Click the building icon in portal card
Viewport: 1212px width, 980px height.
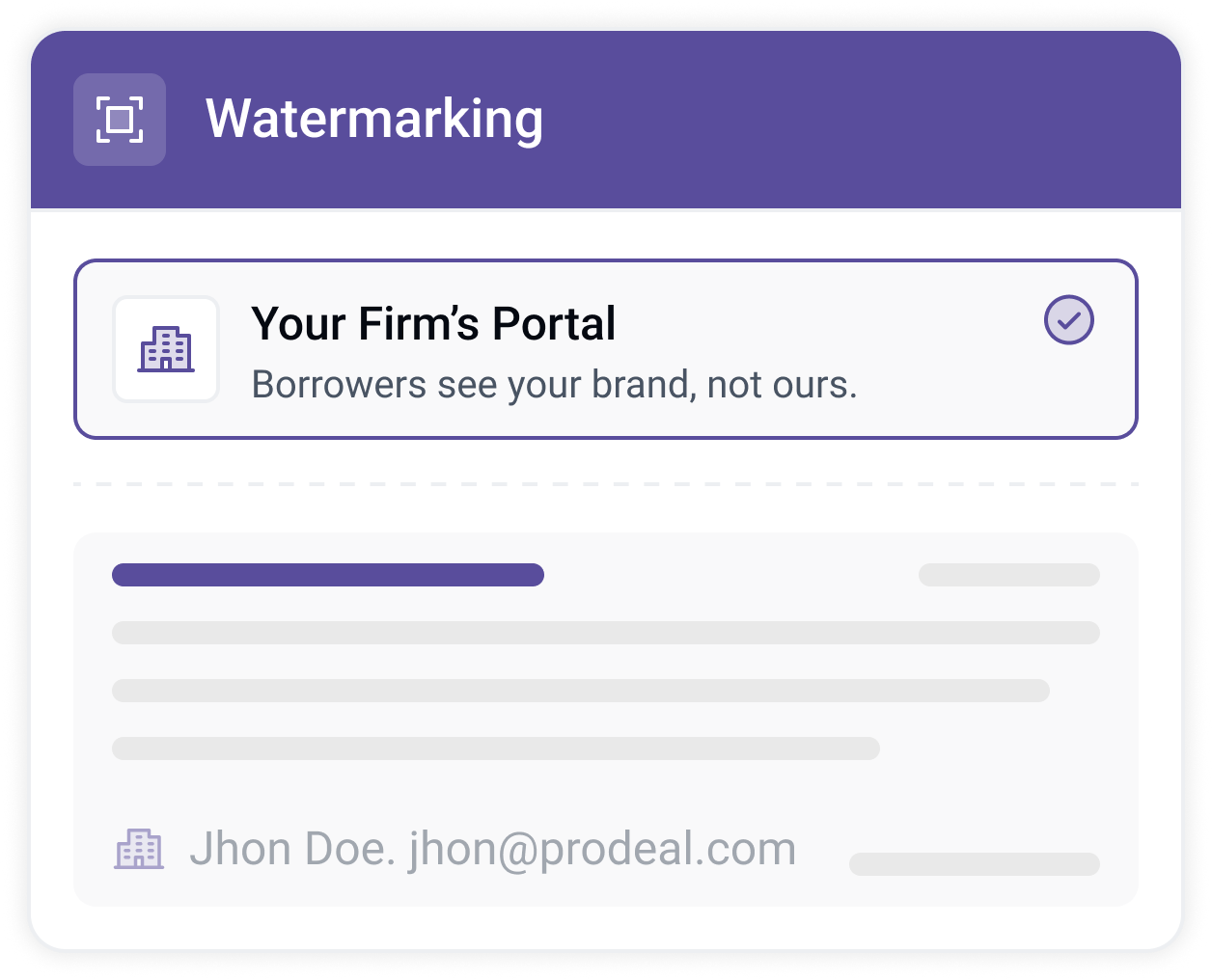[x=166, y=349]
